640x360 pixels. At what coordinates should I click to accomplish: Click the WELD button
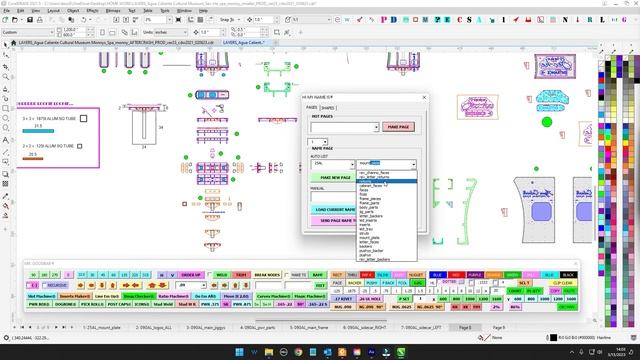(222, 275)
